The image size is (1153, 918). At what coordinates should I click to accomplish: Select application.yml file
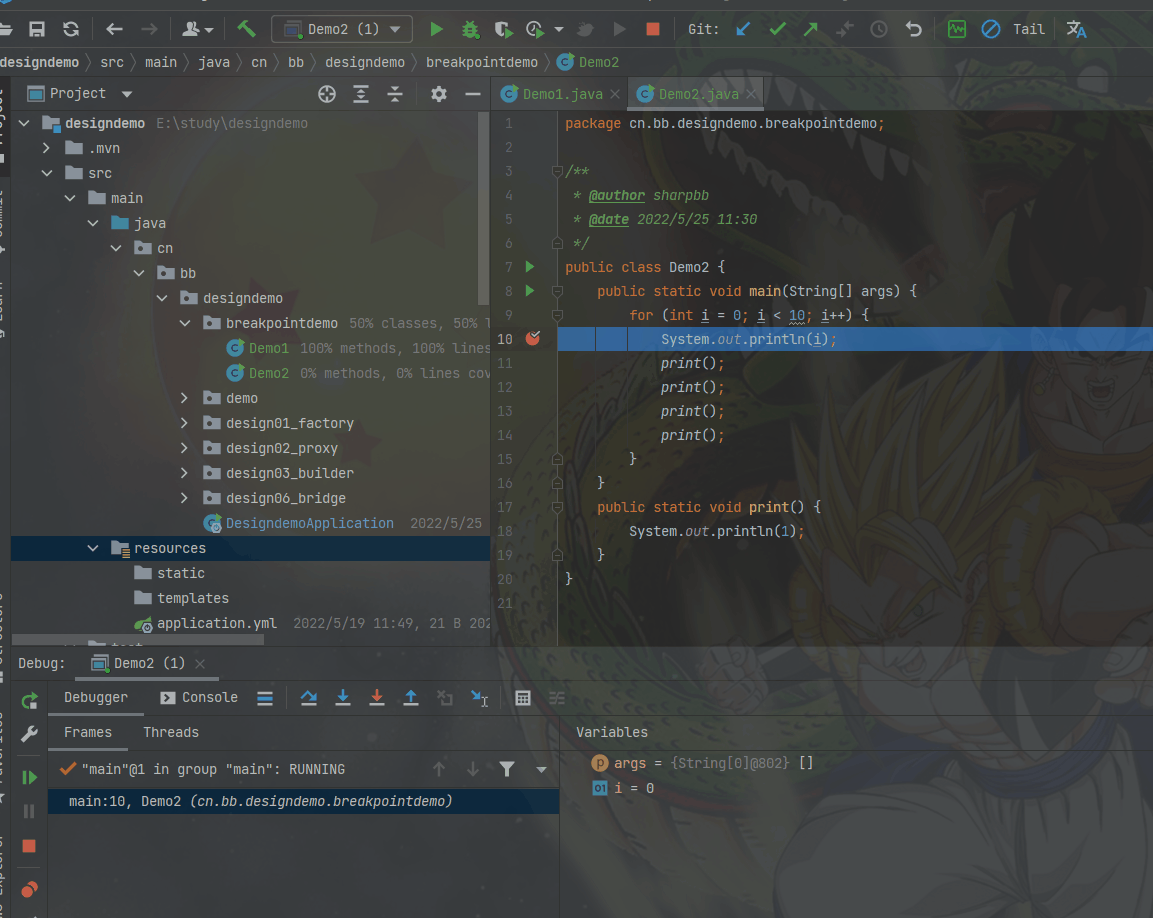coord(217,623)
